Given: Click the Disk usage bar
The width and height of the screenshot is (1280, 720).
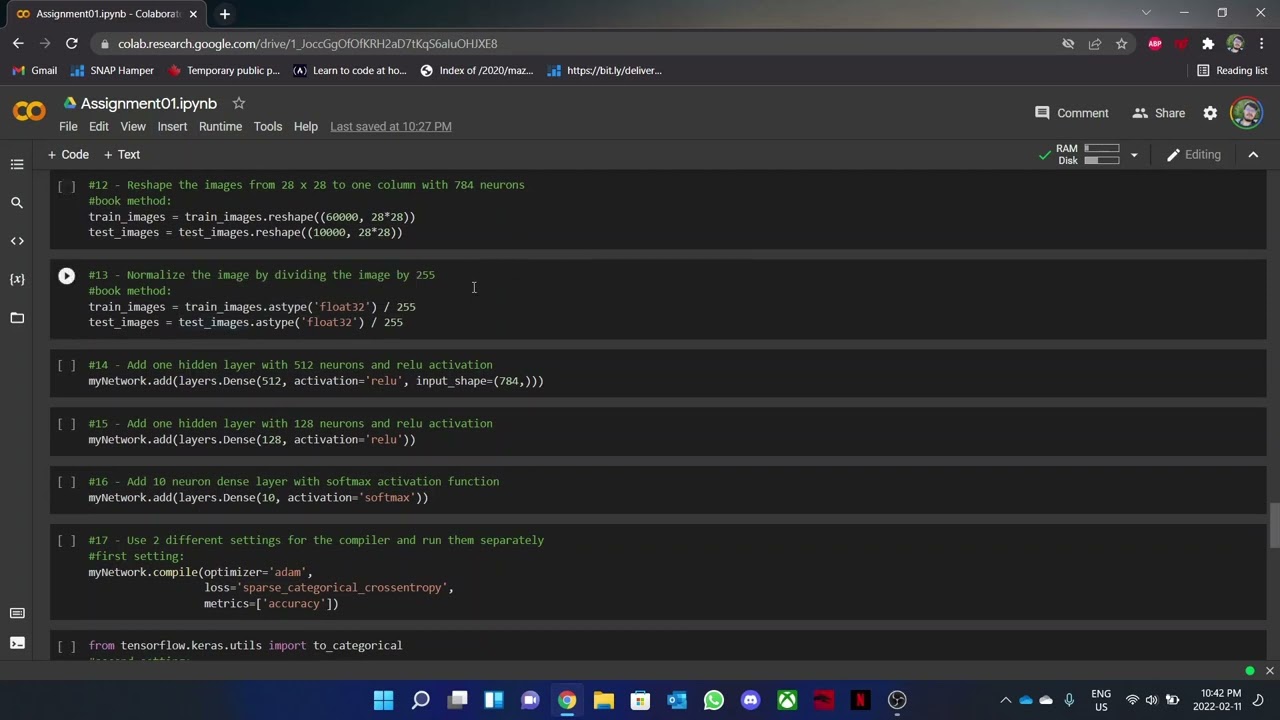Looking at the screenshot, I should pos(1101,161).
